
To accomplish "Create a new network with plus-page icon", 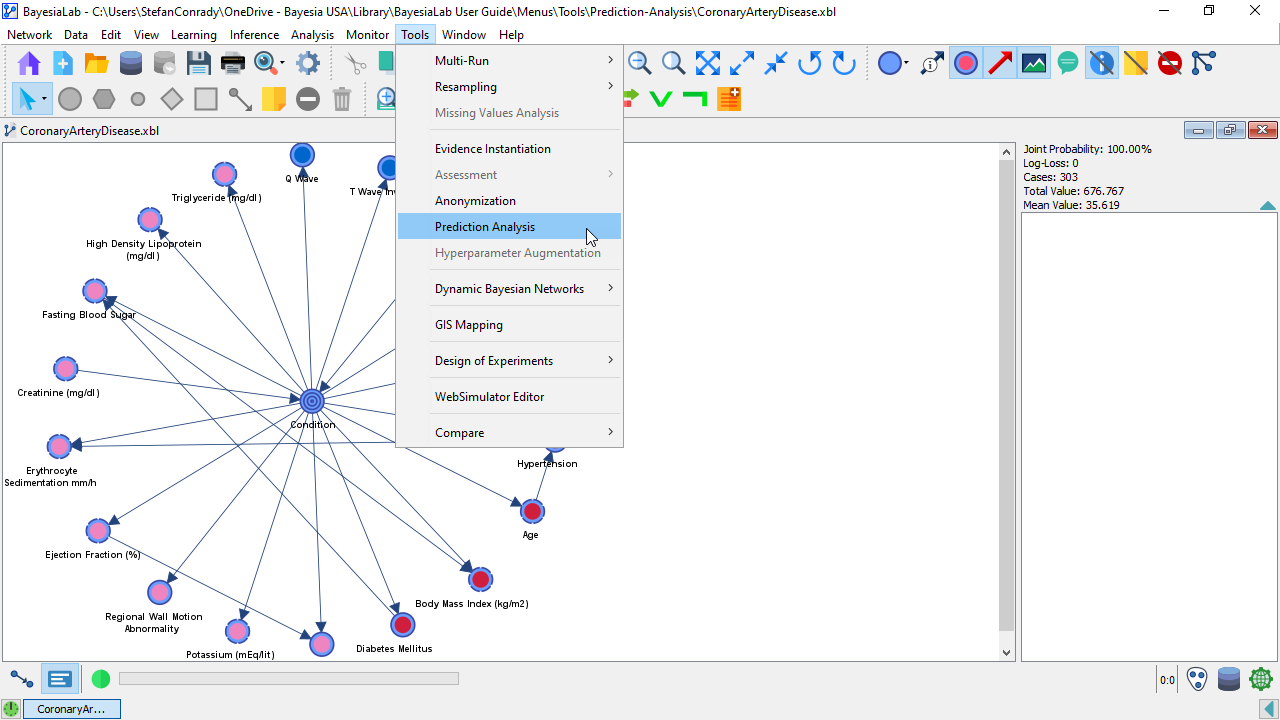I will pos(62,64).
